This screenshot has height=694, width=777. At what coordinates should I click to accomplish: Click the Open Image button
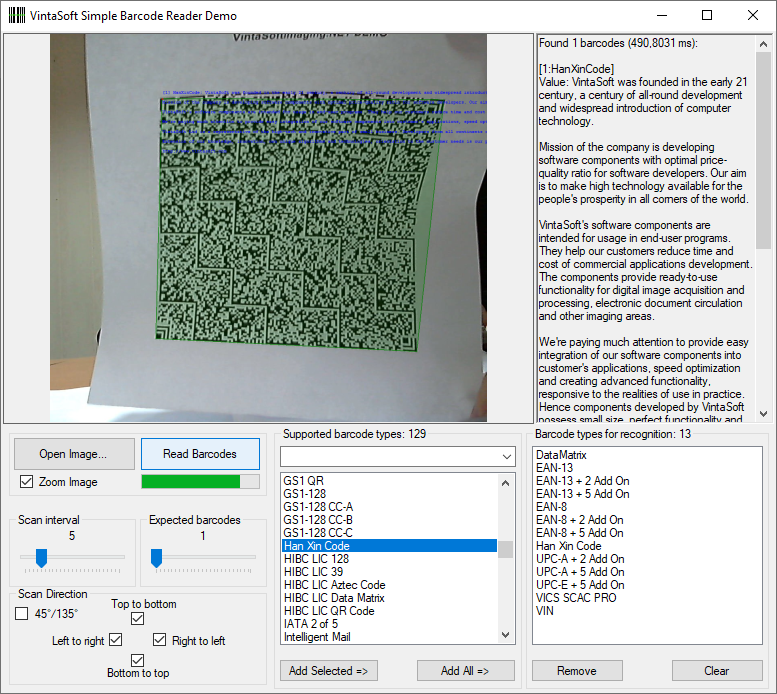pyautogui.click(x=73, y=454)
